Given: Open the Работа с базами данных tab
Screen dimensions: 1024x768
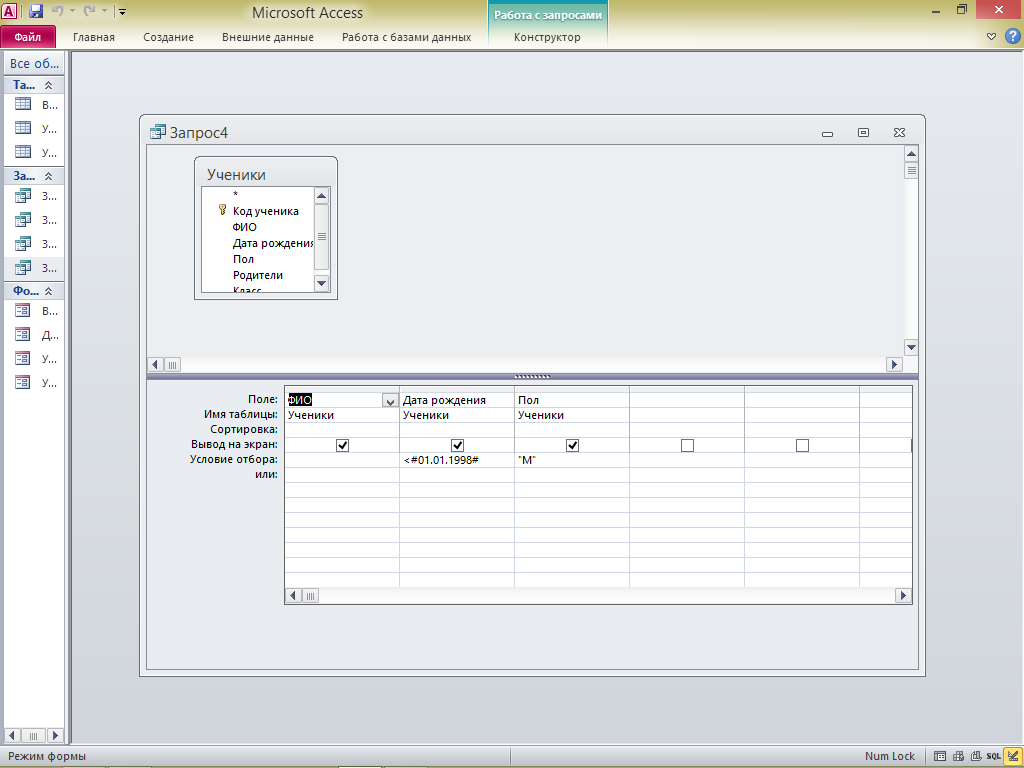Looking at the screenshot, I should click(x=406, y=37).
